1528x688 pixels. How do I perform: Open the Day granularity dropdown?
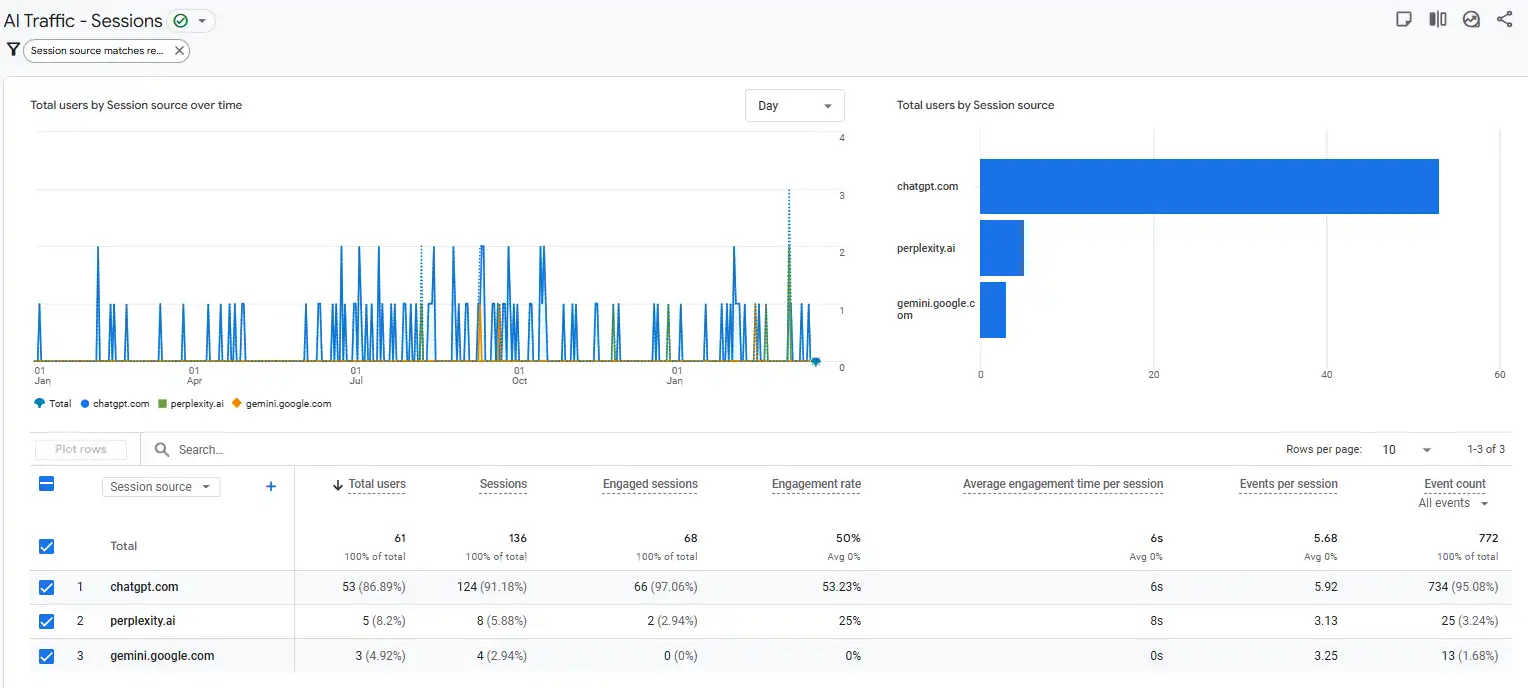point(795,106)
